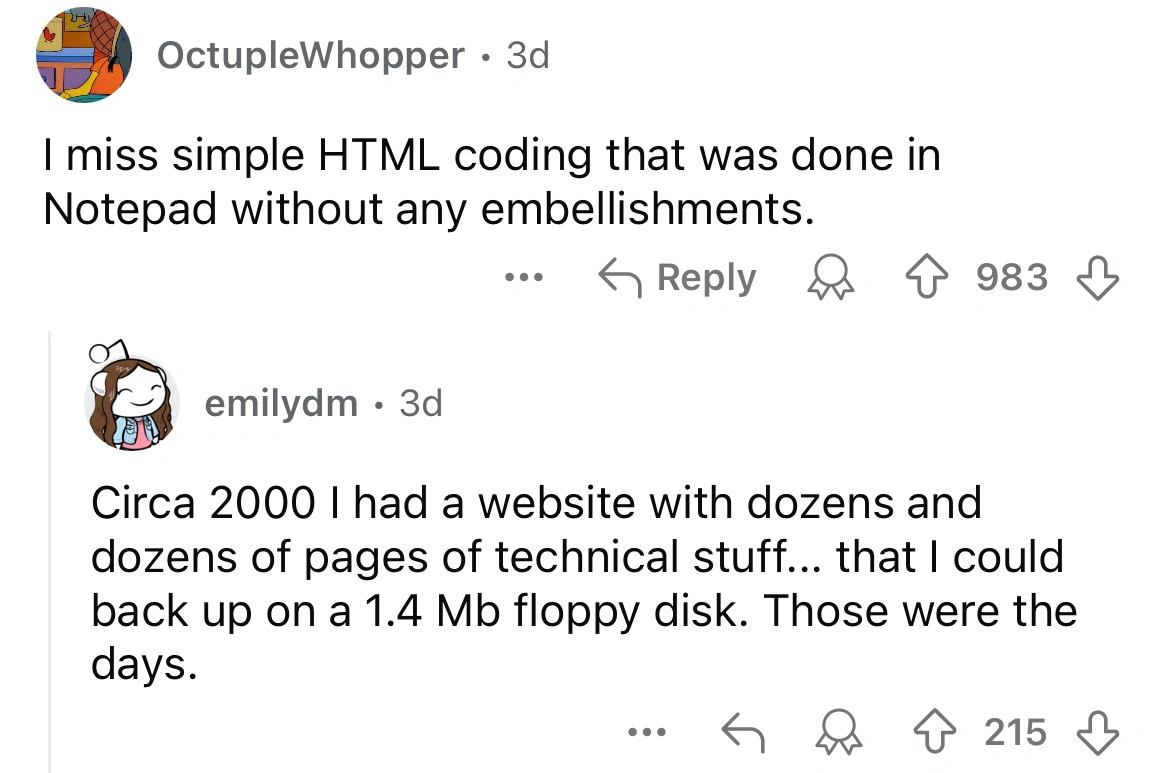Give an award to OctupleWhopper's comment
Viewport: 1170px width, 773px height.
[x=831, y=278]
